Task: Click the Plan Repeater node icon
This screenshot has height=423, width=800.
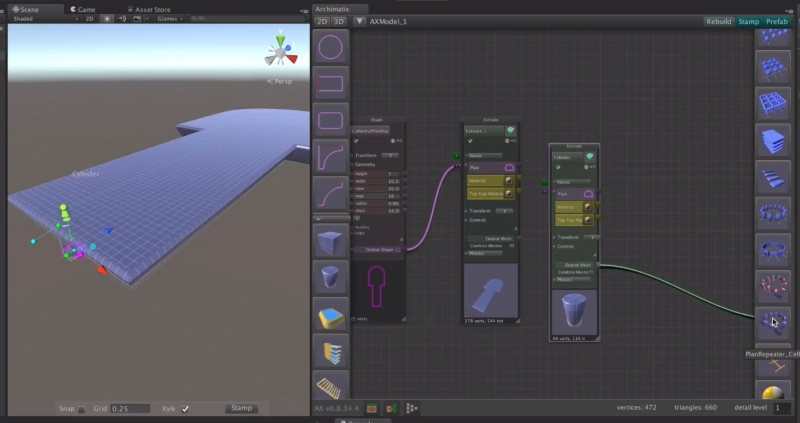Action: (769, 322)
